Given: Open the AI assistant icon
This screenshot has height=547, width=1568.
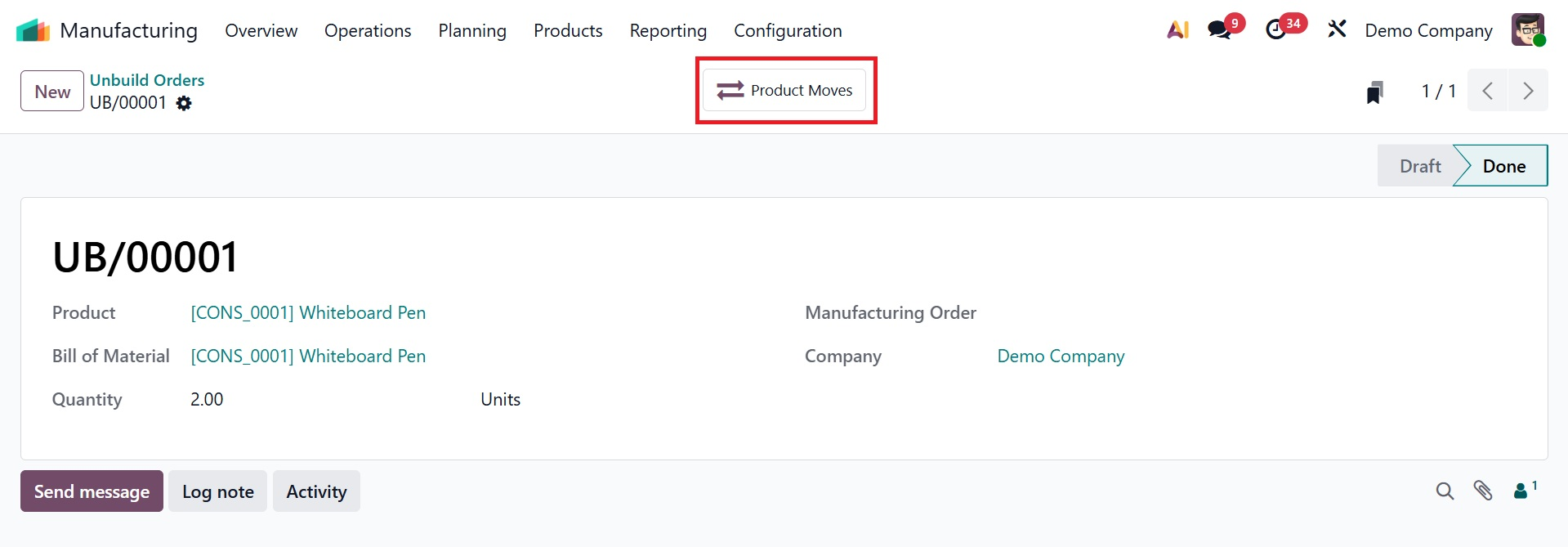Looking at the screenshot, I should click(1177, 30).
